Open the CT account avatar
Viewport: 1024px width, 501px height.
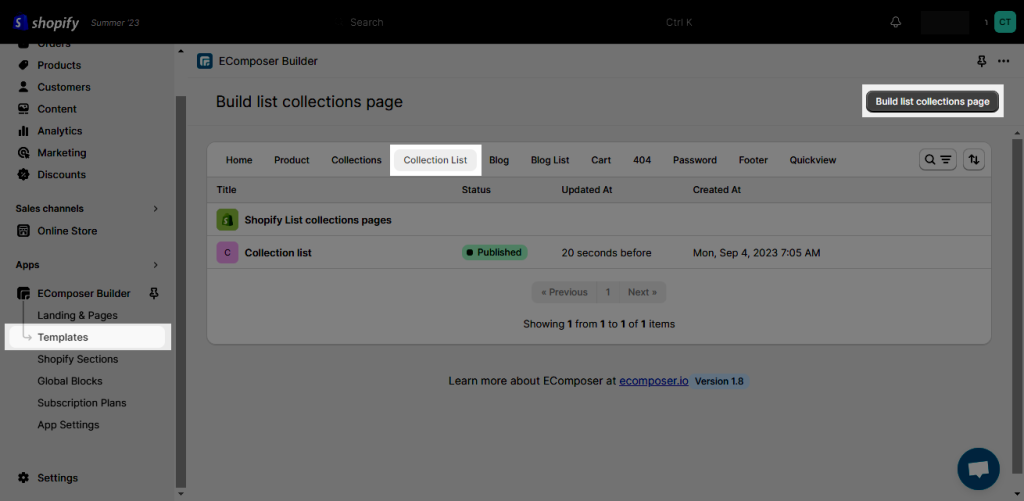tap(1004, 22)
